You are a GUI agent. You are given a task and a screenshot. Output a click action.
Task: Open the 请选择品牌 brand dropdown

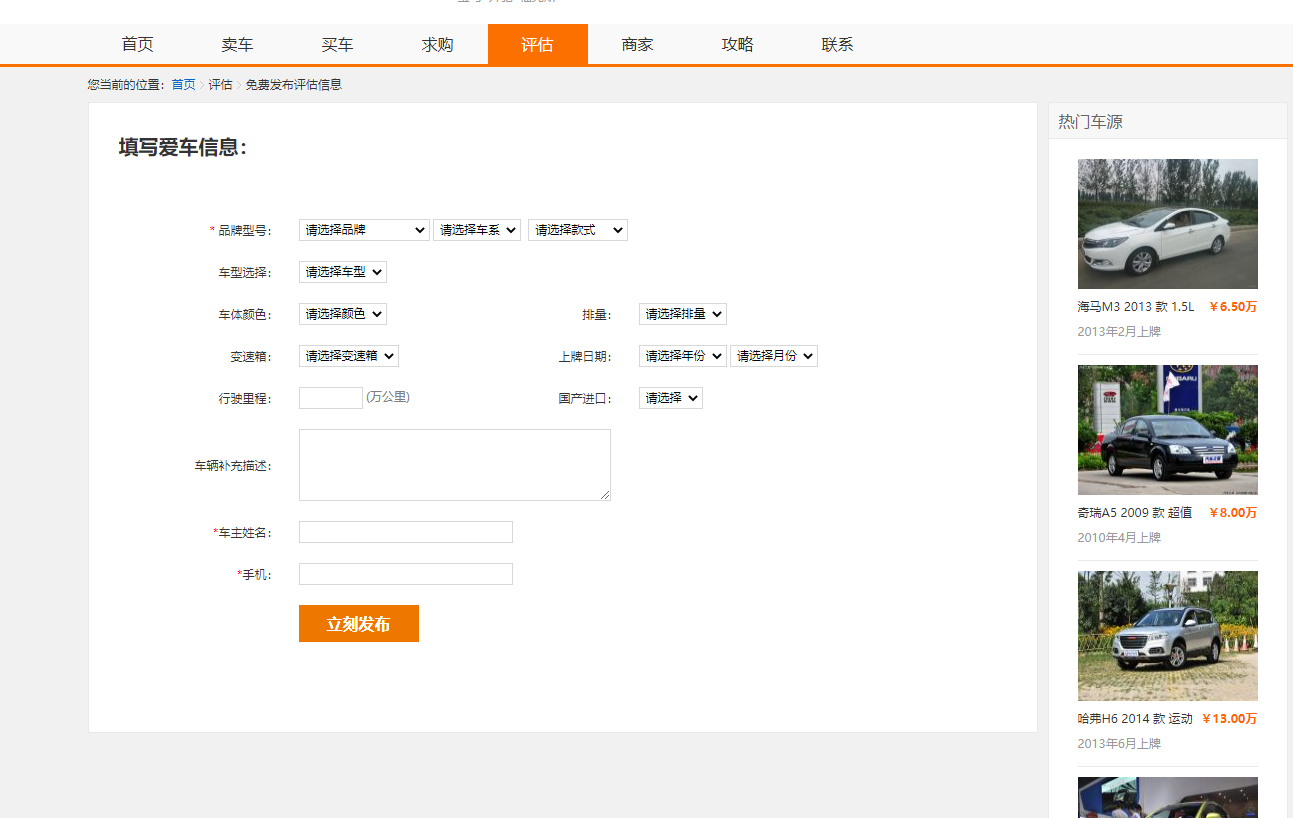coord(363,229)
